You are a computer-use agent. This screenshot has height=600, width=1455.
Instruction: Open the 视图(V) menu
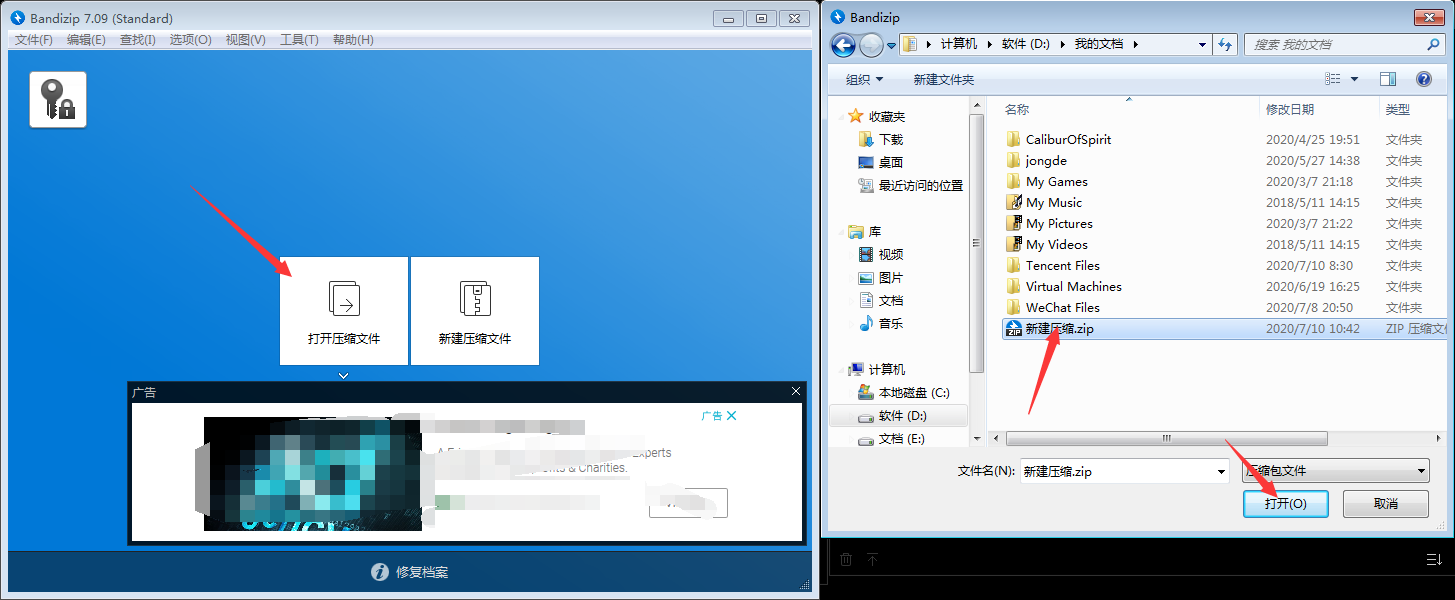245,40
